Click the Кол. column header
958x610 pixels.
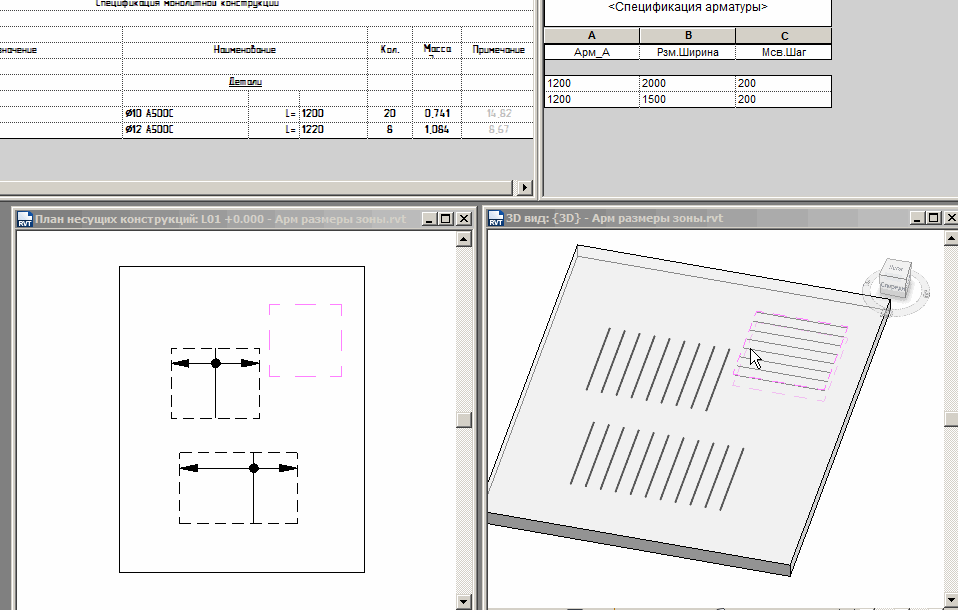click(390, 50)
